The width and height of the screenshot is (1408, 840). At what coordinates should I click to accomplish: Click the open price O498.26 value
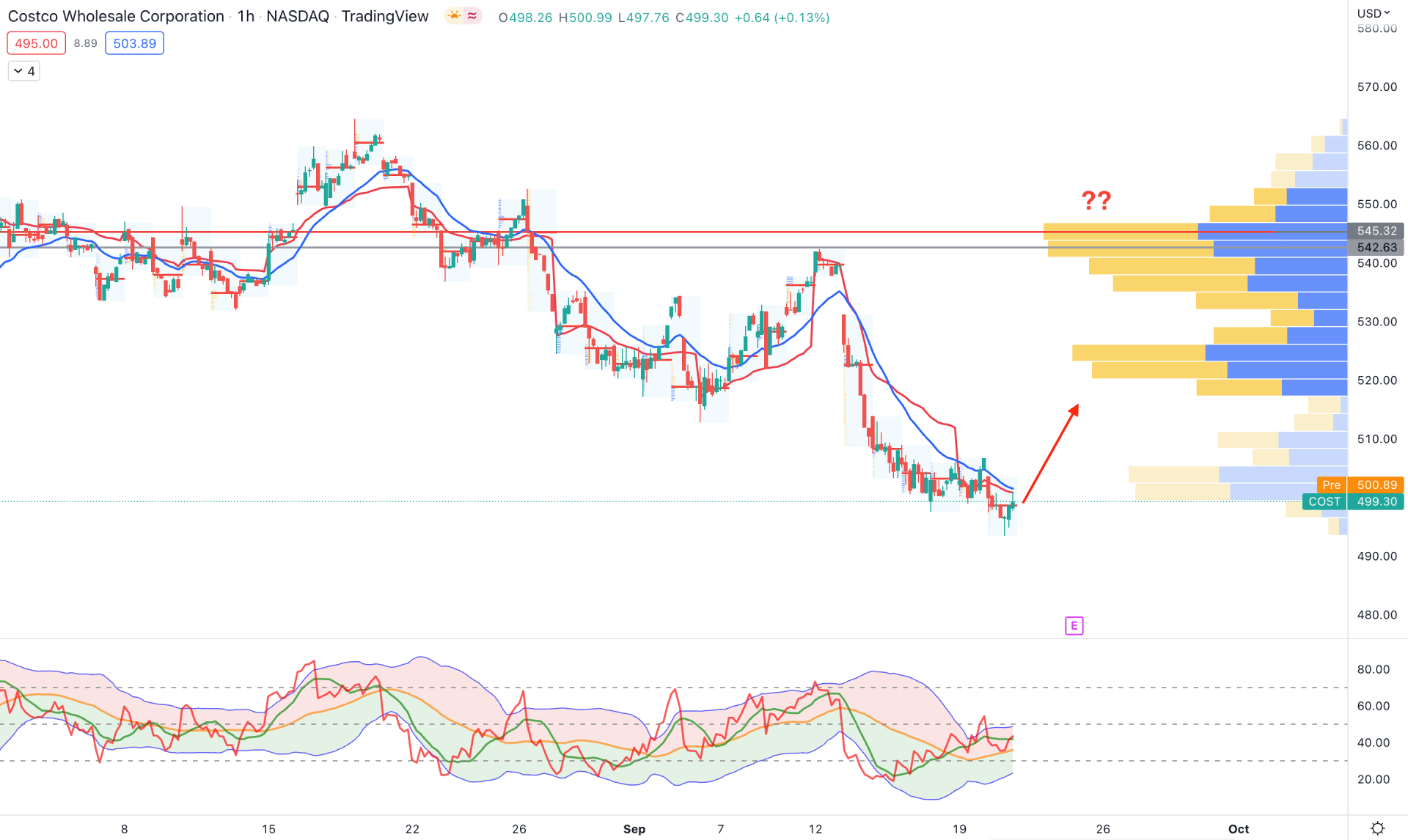click(x=525, y=17)
